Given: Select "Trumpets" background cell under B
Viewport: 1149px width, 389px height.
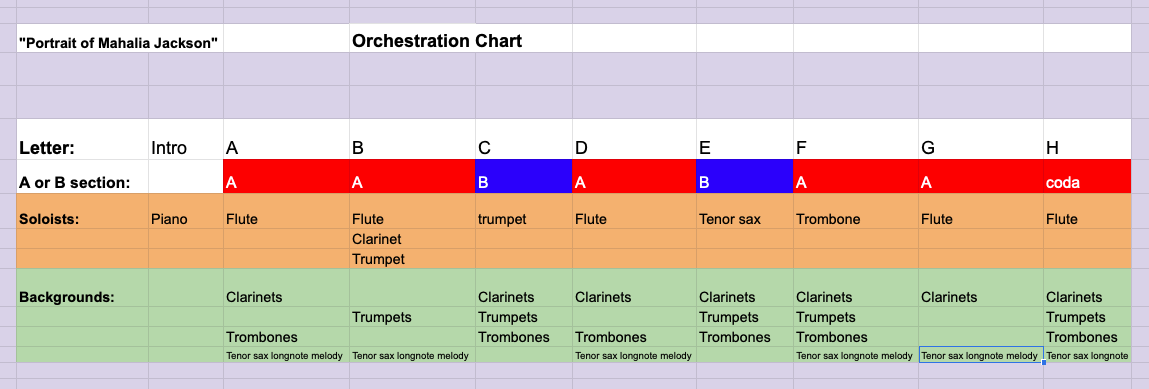Looking at the screenshot, I should [x=413, y=317].
